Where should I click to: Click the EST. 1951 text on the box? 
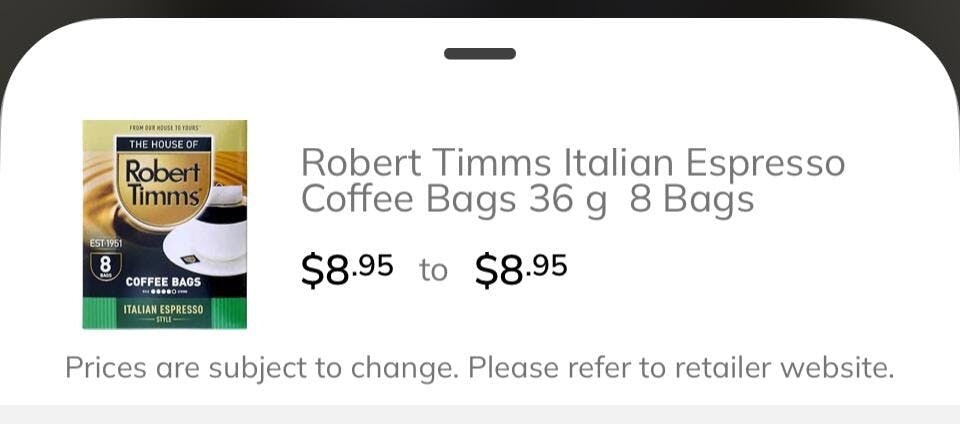[x=104, y=241]
